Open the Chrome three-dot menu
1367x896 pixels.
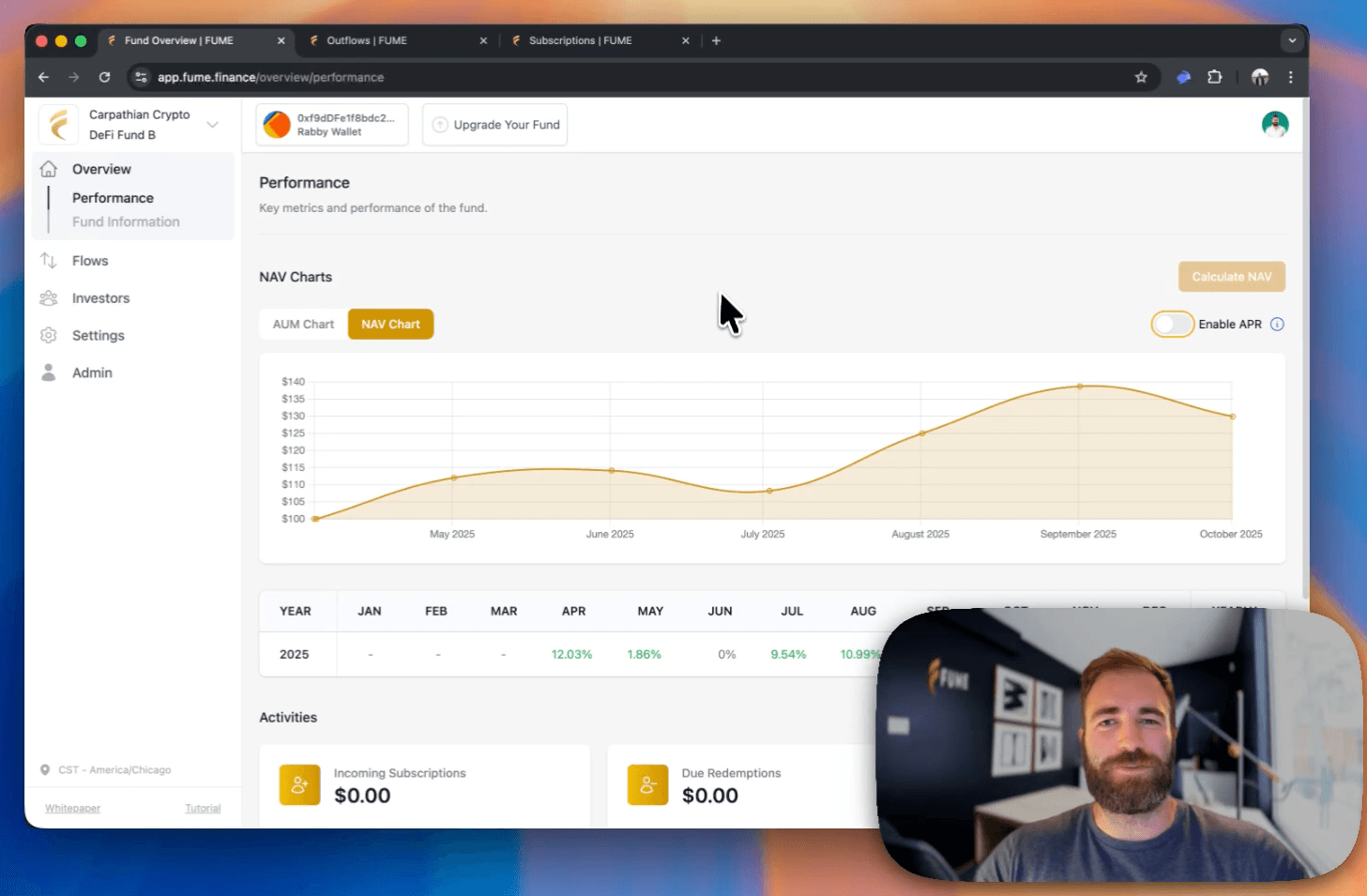(1291, 78)
